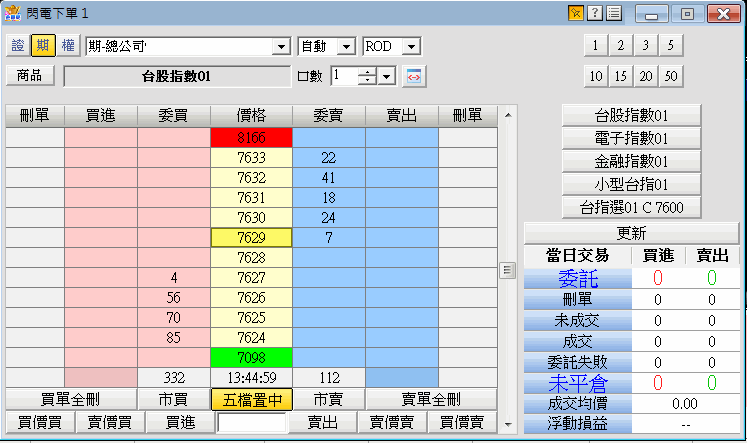The height and width of the screenshot is (443, 747).
Task: Set quantity preset to 10
Action: tap(595, 76)
